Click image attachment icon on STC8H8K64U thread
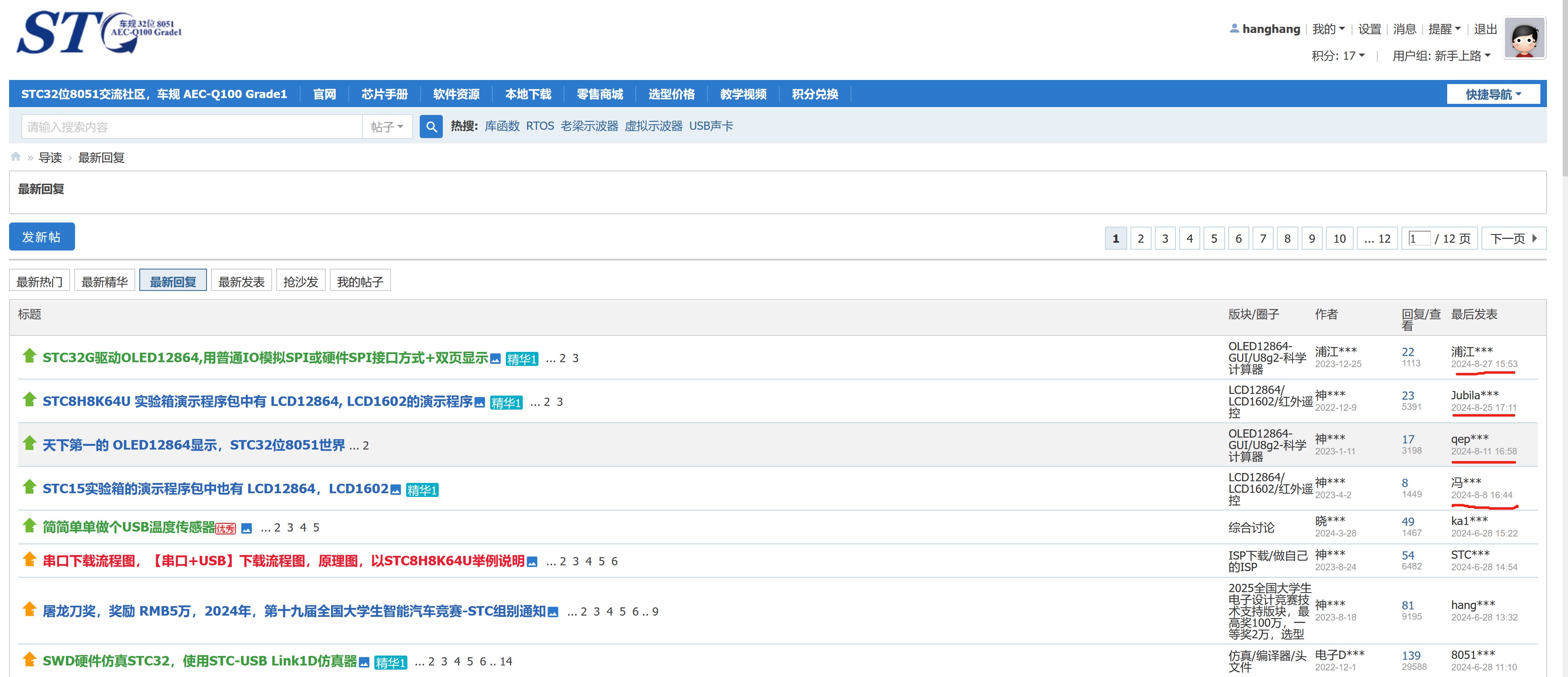The height and width of the screenshot is (677, 1568). pos(480,403)
